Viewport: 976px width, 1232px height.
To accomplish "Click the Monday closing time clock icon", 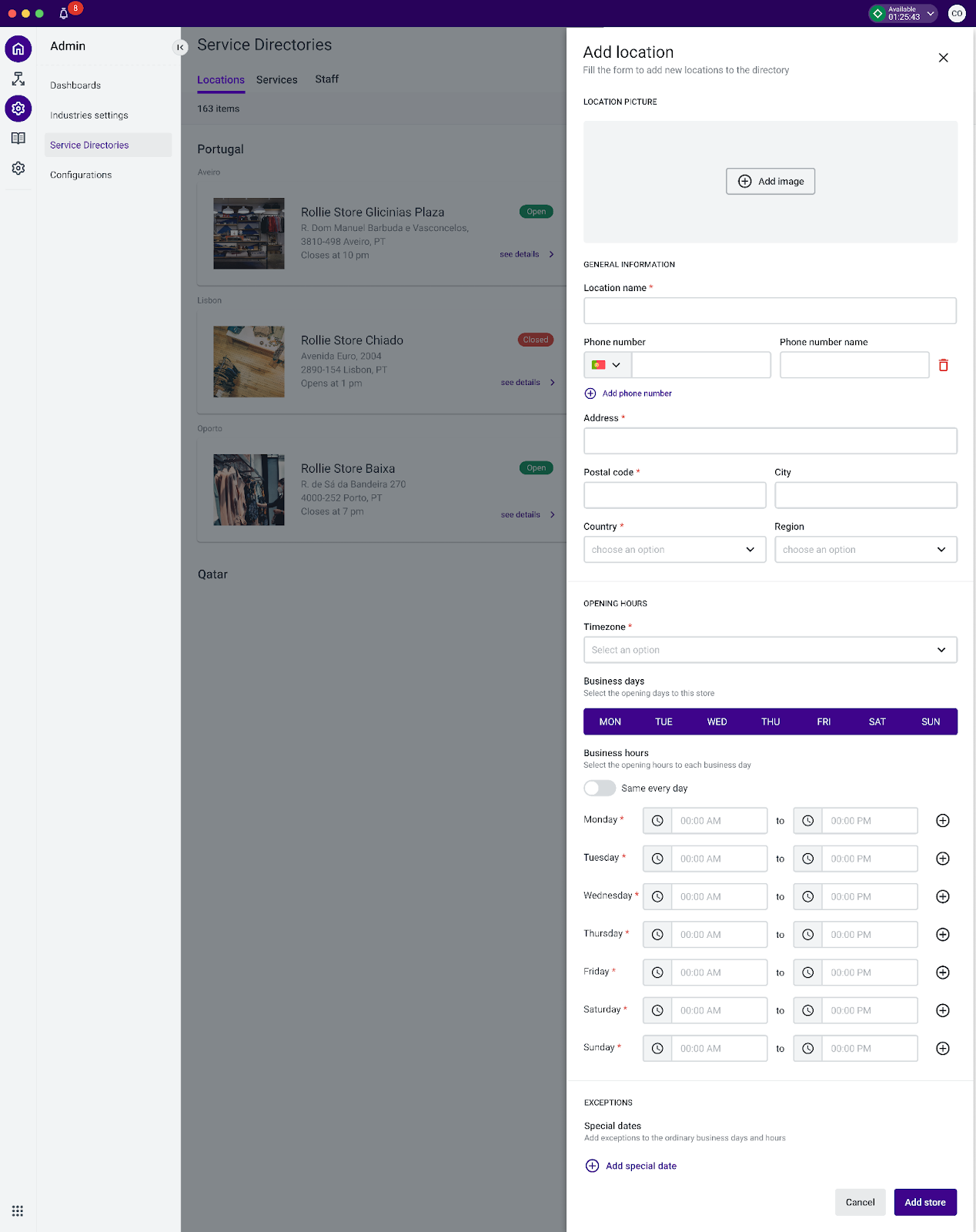I will pos(808,821).
